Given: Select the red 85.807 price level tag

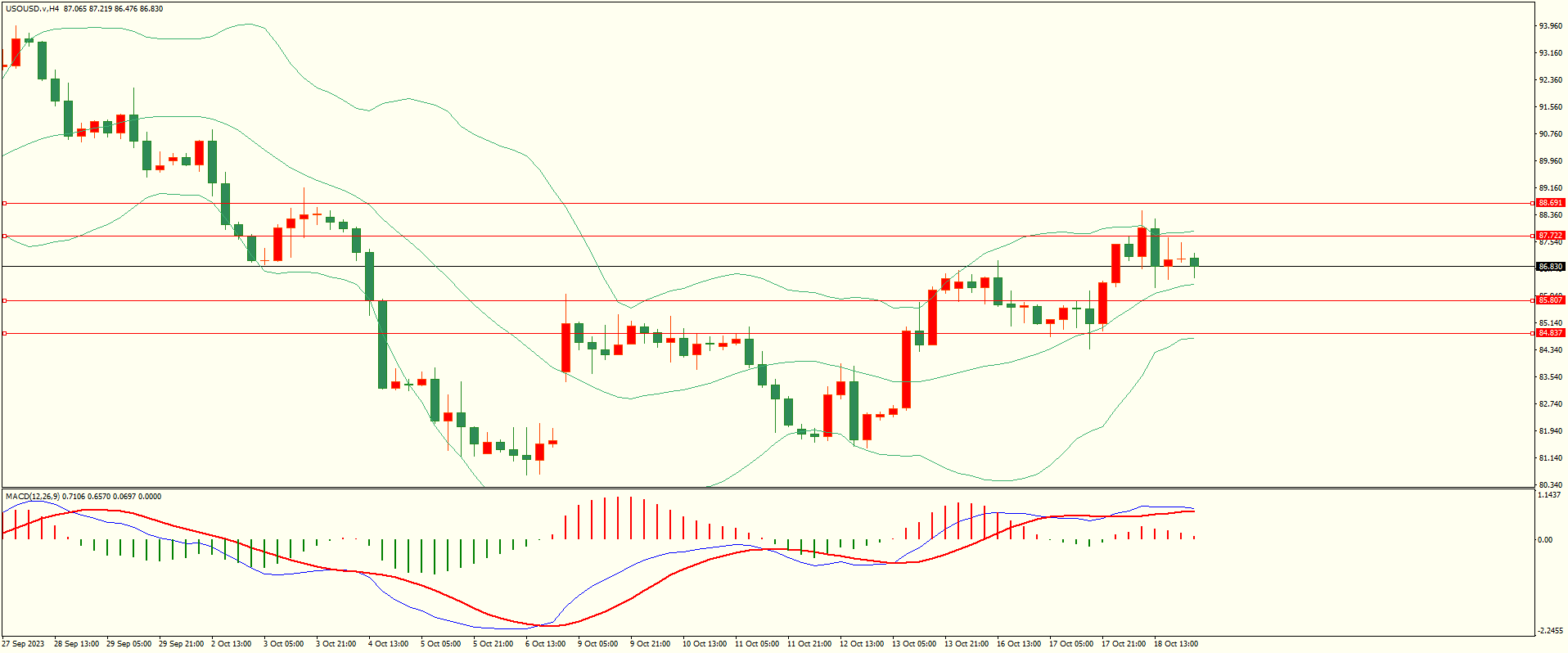Looking at the screenshot, I should pyautogui.click(x=1550, y=300).
